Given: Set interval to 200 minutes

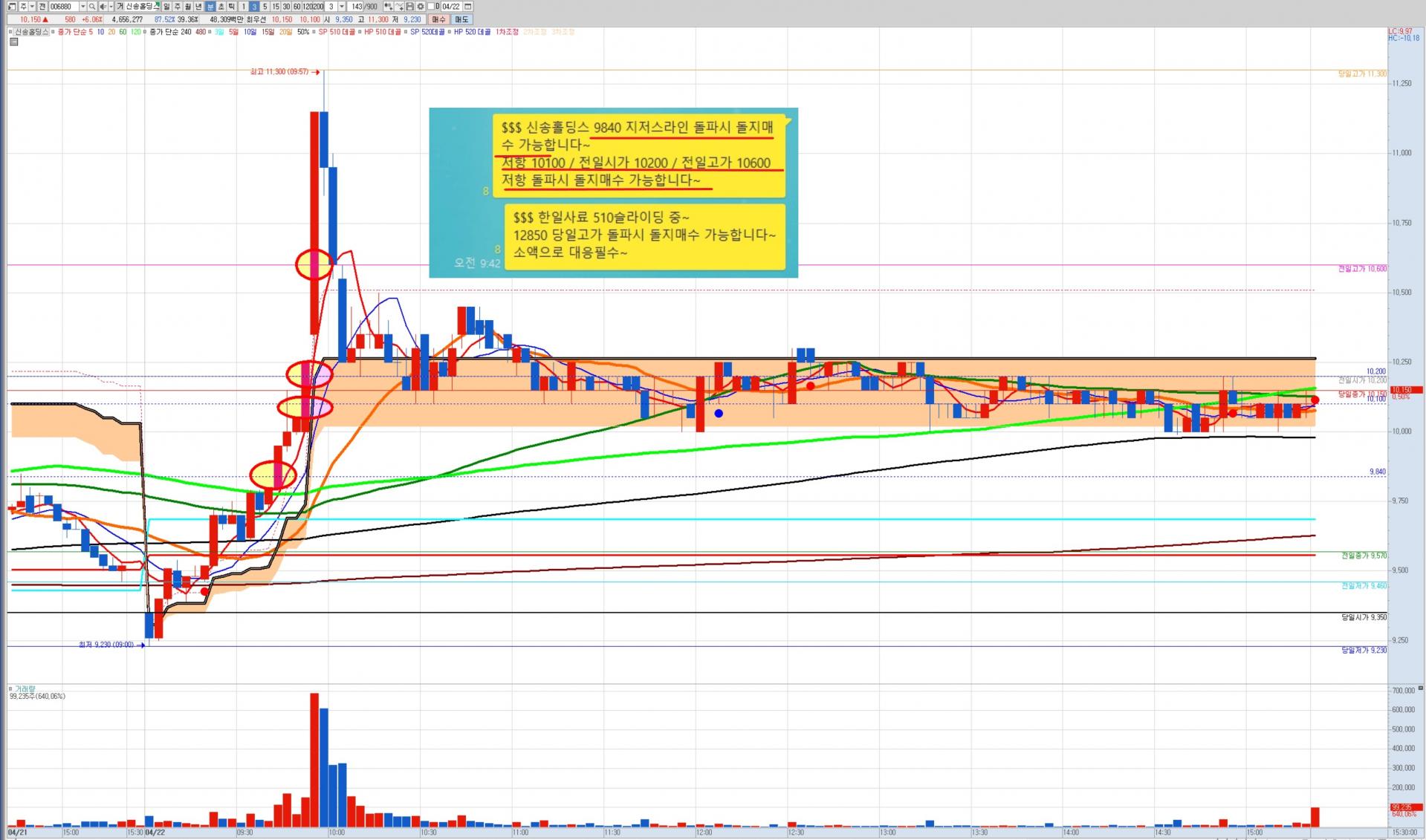Looking at the screenshot, I should point(319,7).
